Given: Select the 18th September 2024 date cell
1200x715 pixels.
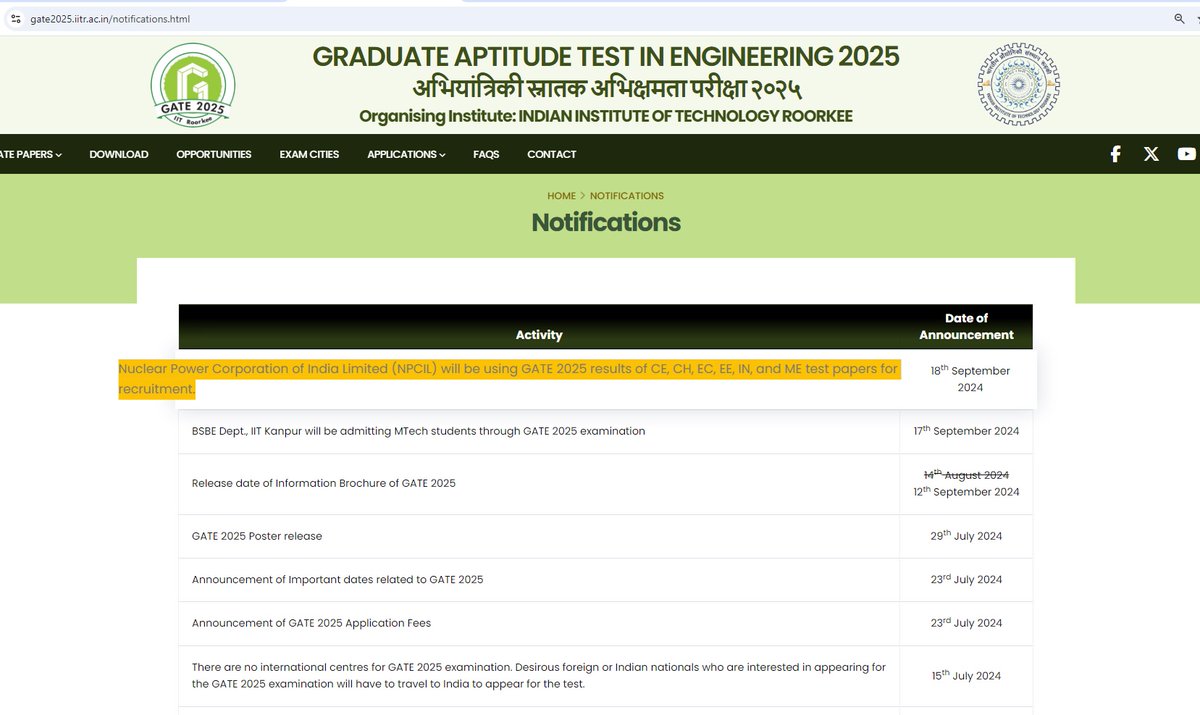Looking at the screenshot, I should [x=970, y=379].
